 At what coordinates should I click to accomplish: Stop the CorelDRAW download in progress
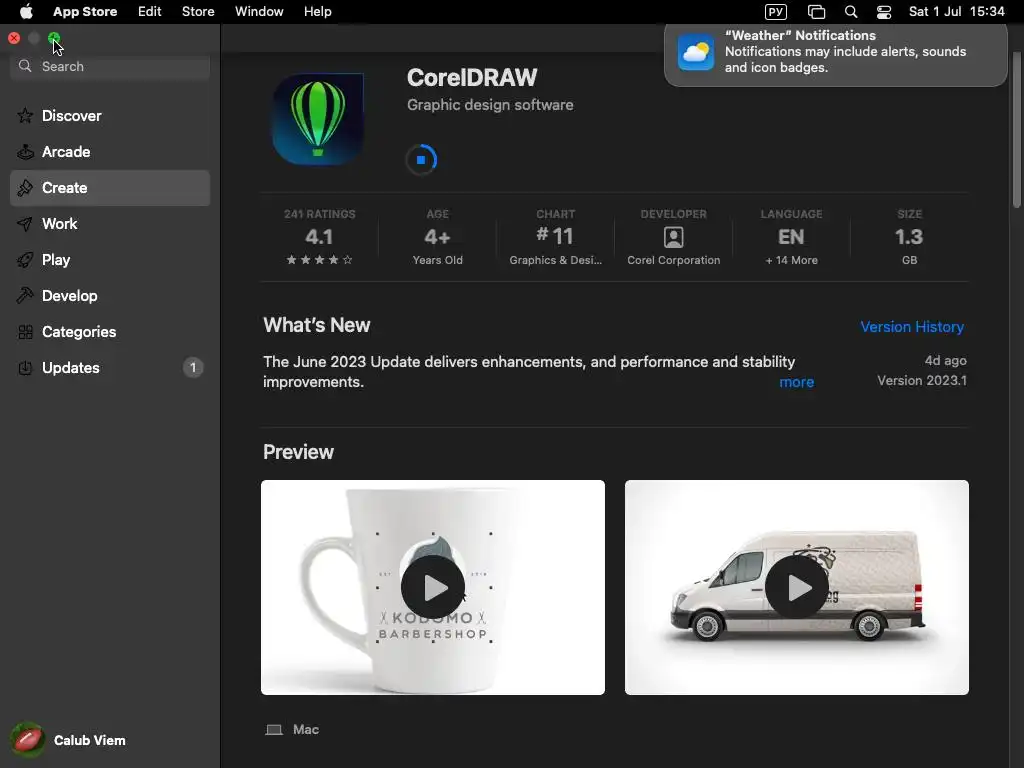(x=421, y=159)
